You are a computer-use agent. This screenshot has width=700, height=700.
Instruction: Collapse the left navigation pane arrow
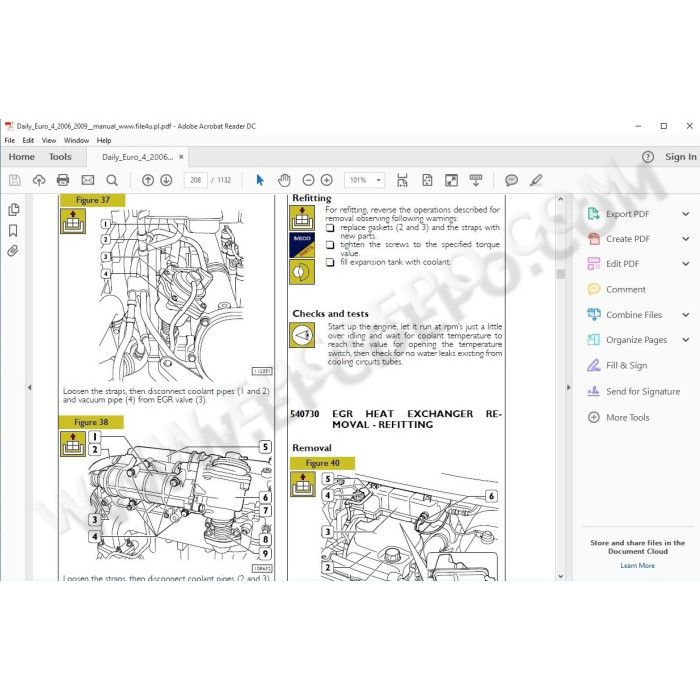[x=29, y=387]
